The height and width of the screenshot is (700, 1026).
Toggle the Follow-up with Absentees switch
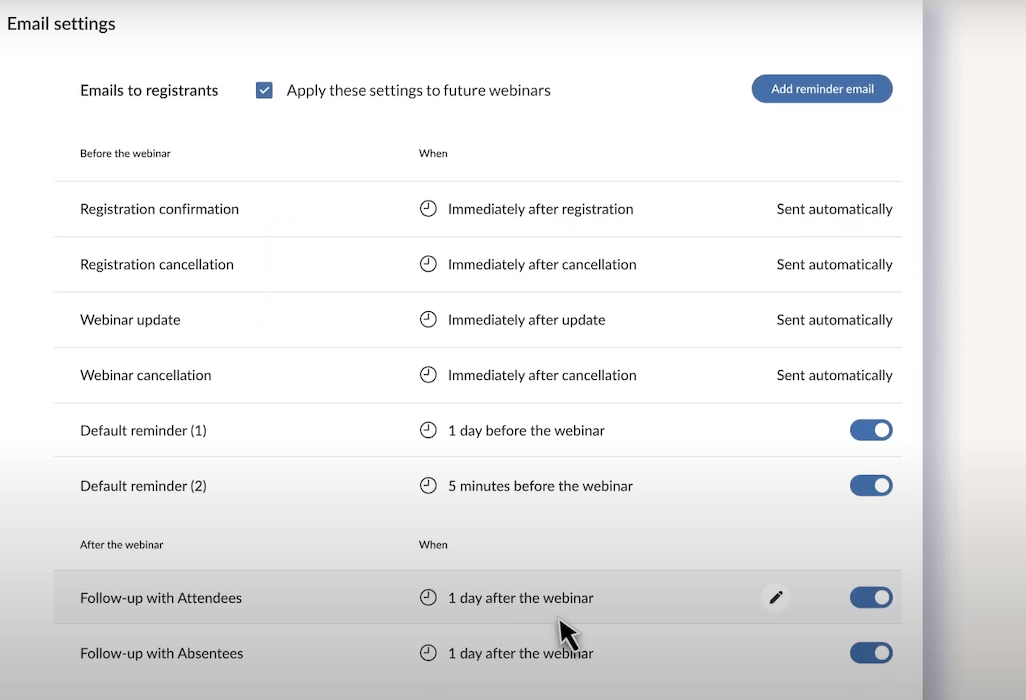(871, 652)
